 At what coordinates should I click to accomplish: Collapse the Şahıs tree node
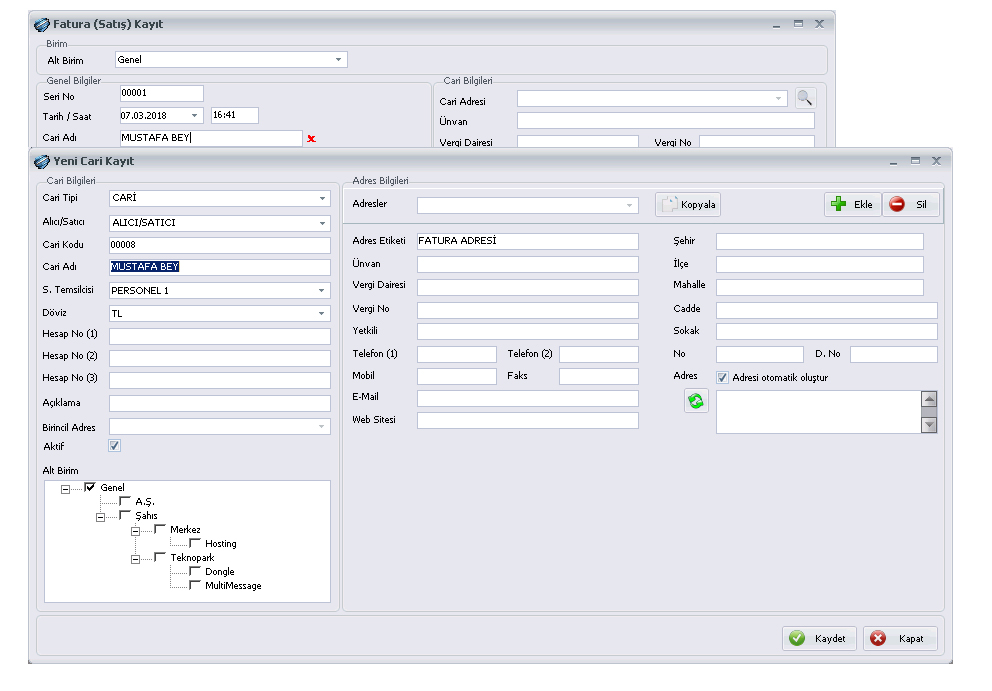(100, 517)
